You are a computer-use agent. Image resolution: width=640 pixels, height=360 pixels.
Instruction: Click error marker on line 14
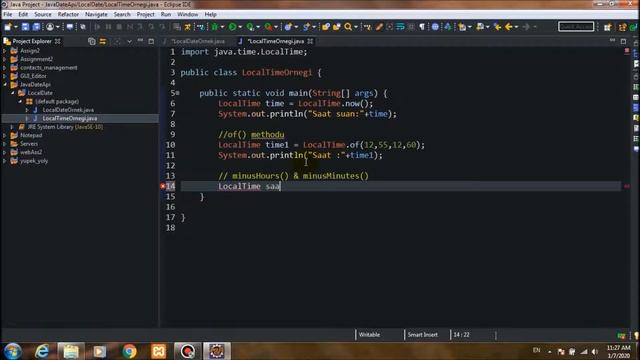tap(162, 186)
